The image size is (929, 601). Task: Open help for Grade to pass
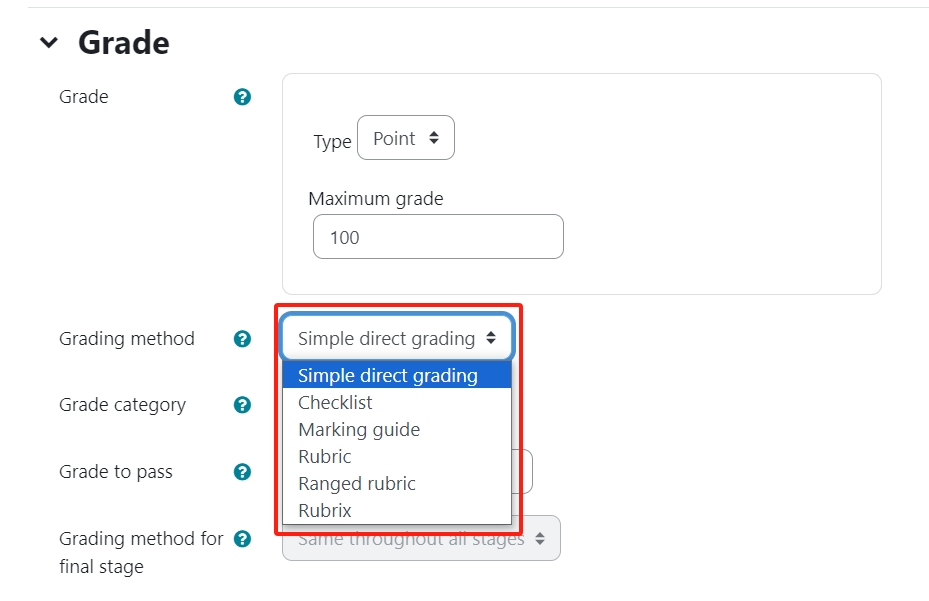[x=240, y=472]
